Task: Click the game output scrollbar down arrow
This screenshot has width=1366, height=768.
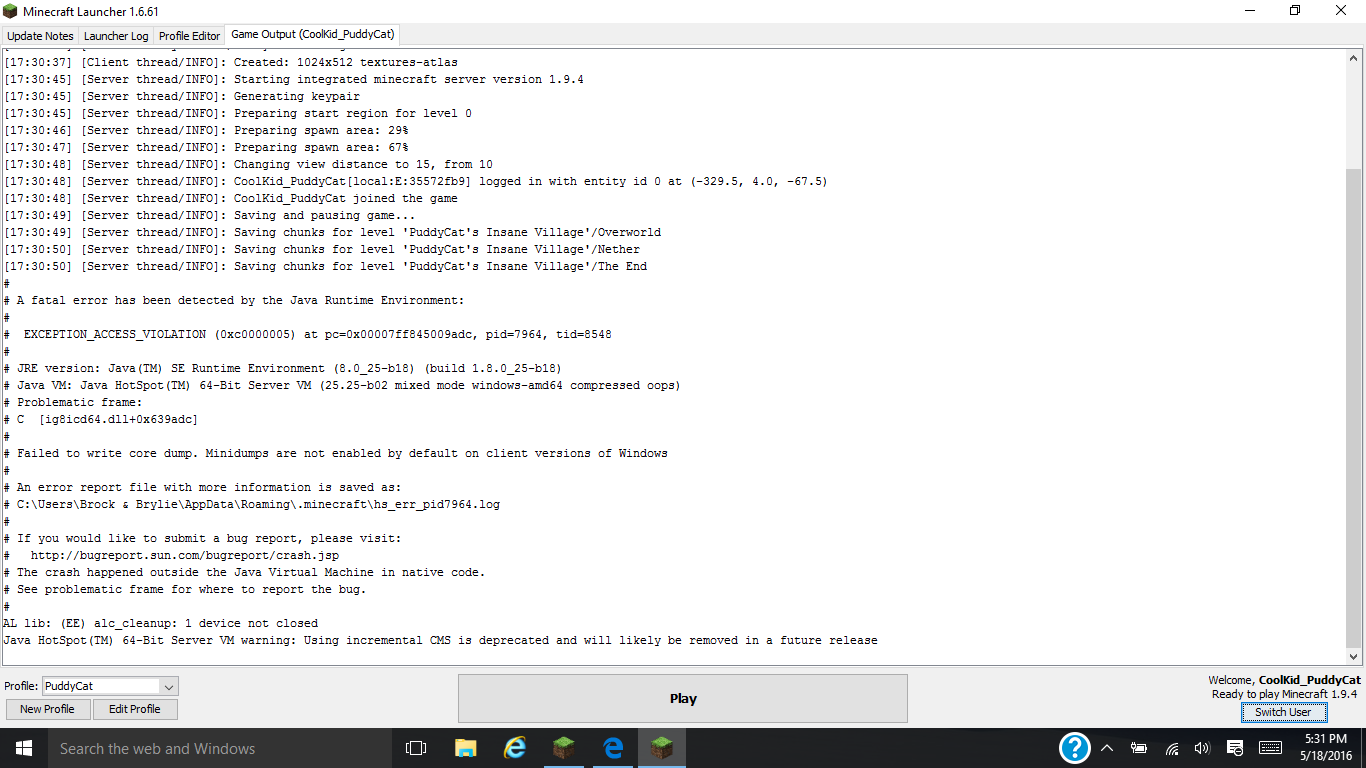Action: [x=1355, y=656]
